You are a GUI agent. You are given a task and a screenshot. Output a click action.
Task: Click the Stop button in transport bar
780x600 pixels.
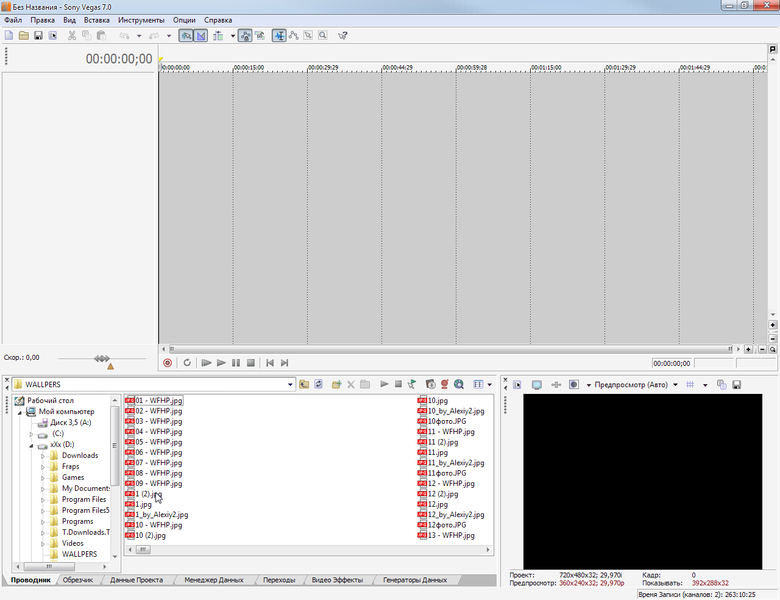coord(251,363)
